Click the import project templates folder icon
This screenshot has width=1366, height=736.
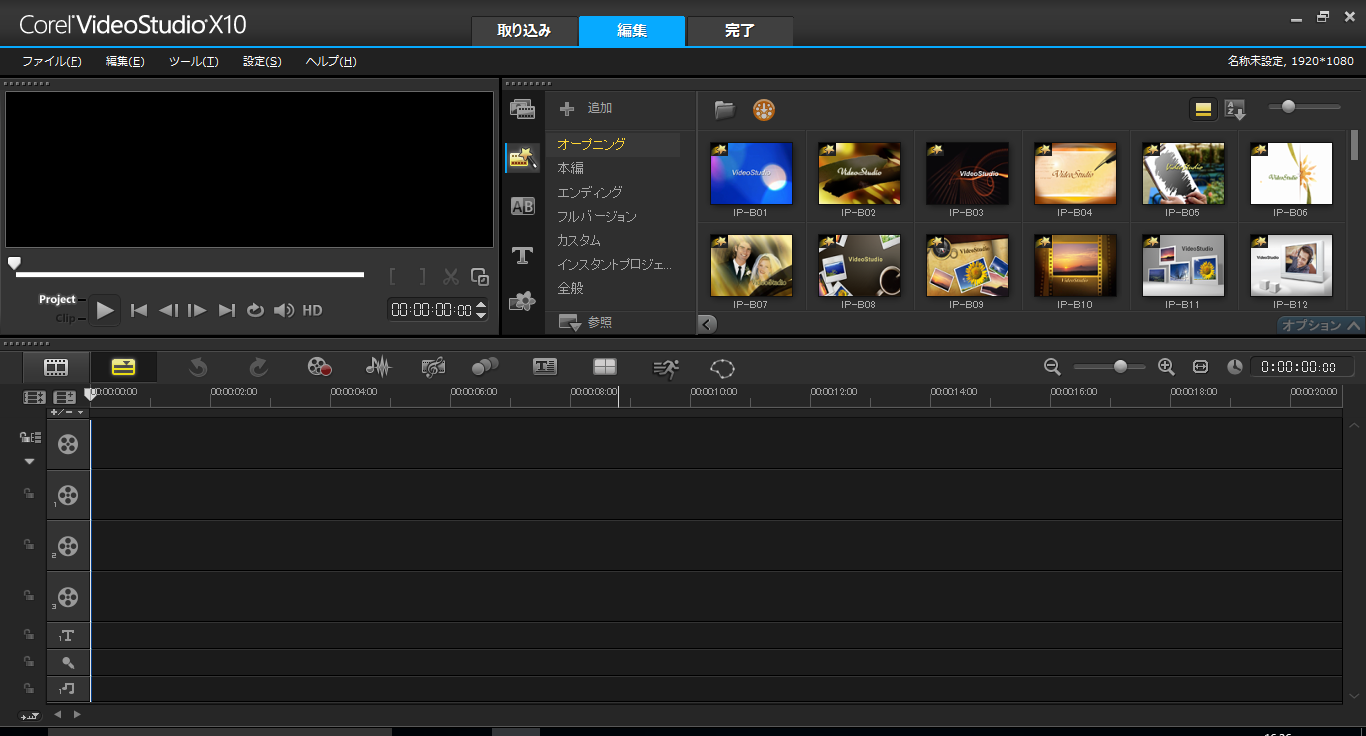tap(725, 109)
